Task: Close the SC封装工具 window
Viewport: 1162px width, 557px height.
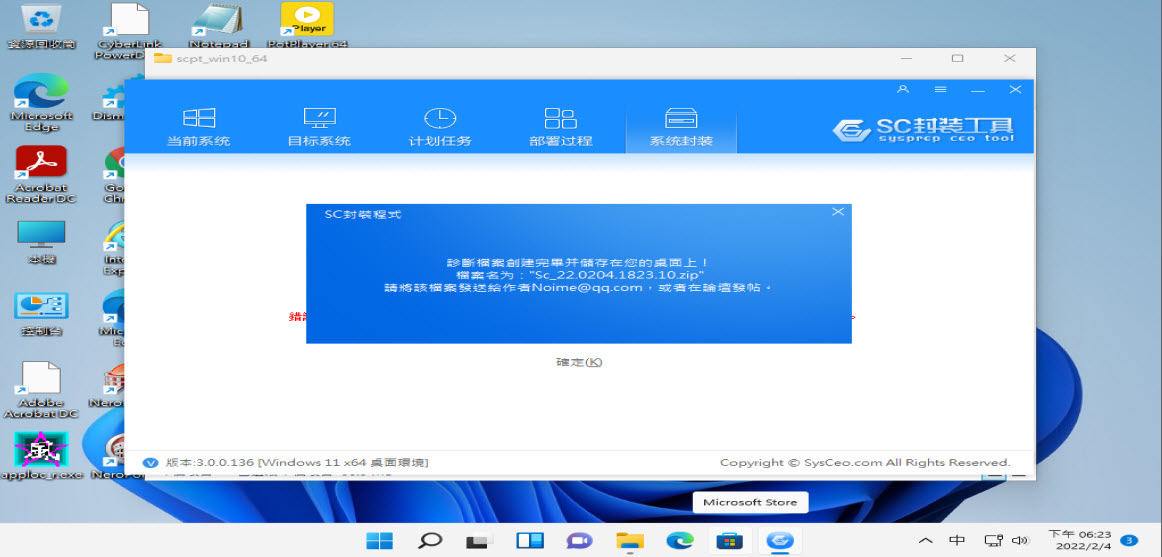Action: [1015, 89]
